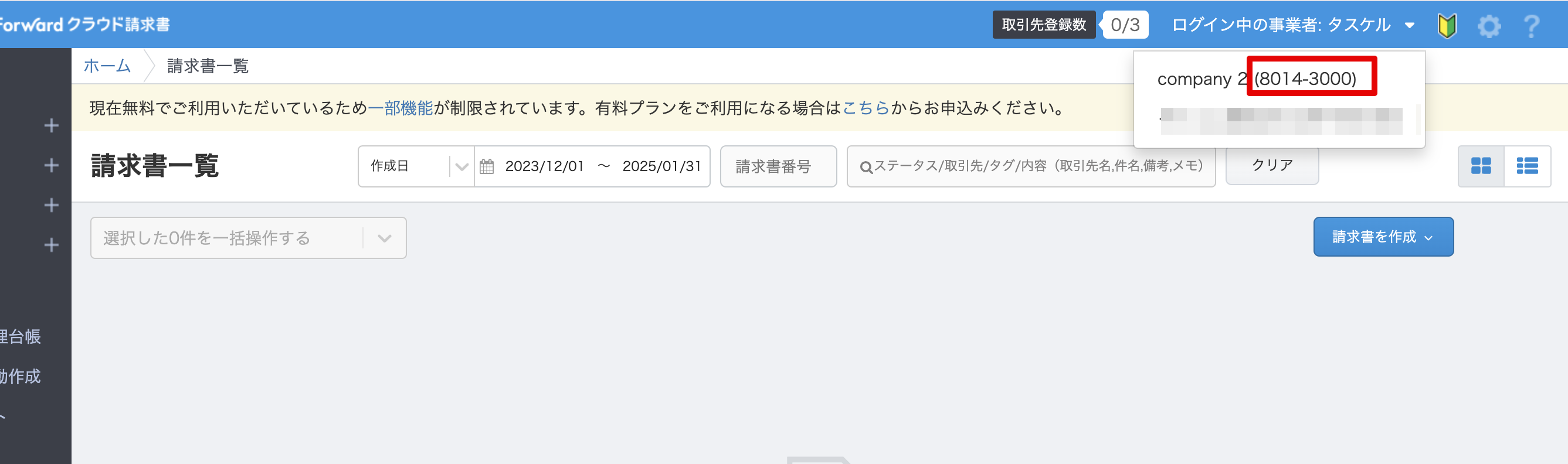1568x464 pixels.
Task: Expand the first sidebar plus icon
Action: 52,126
